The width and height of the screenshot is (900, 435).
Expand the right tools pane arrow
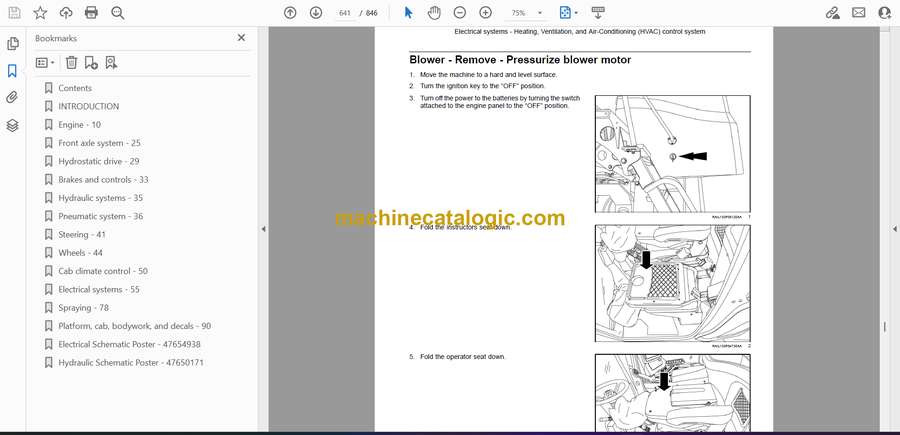[x=894, y=229]
